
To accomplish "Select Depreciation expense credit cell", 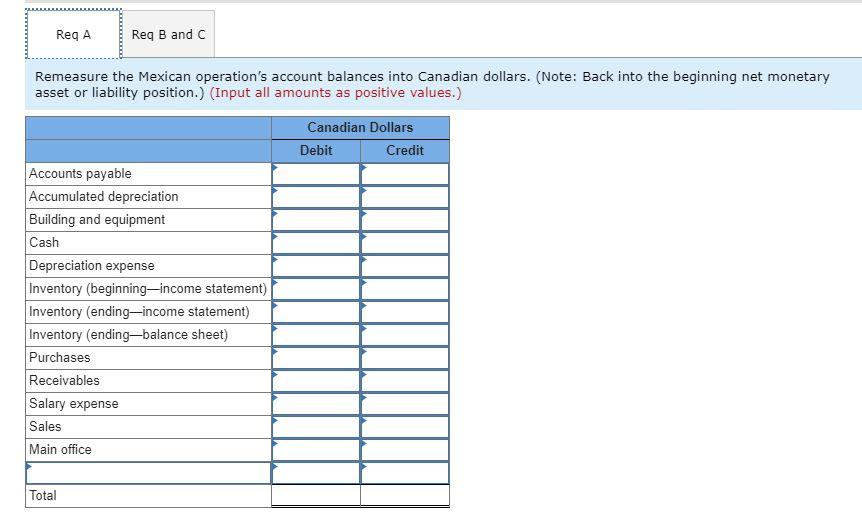I will tap(405, 267).
